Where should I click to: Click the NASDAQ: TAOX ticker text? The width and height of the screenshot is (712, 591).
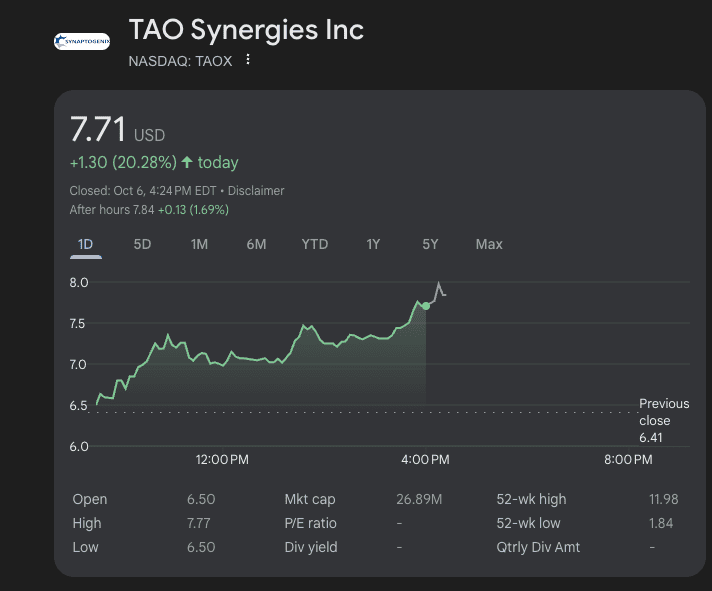[x=180, y=61]
